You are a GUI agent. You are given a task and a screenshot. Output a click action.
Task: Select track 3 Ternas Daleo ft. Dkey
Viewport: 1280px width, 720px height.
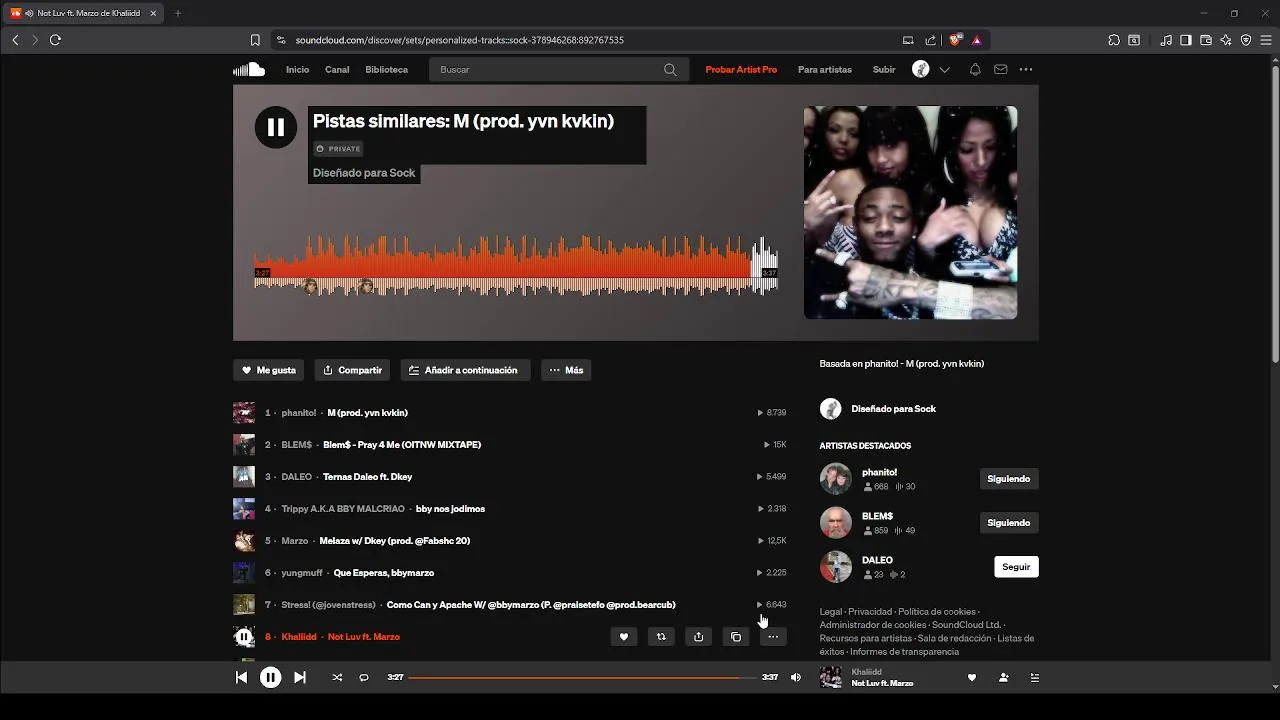point(367,477)
